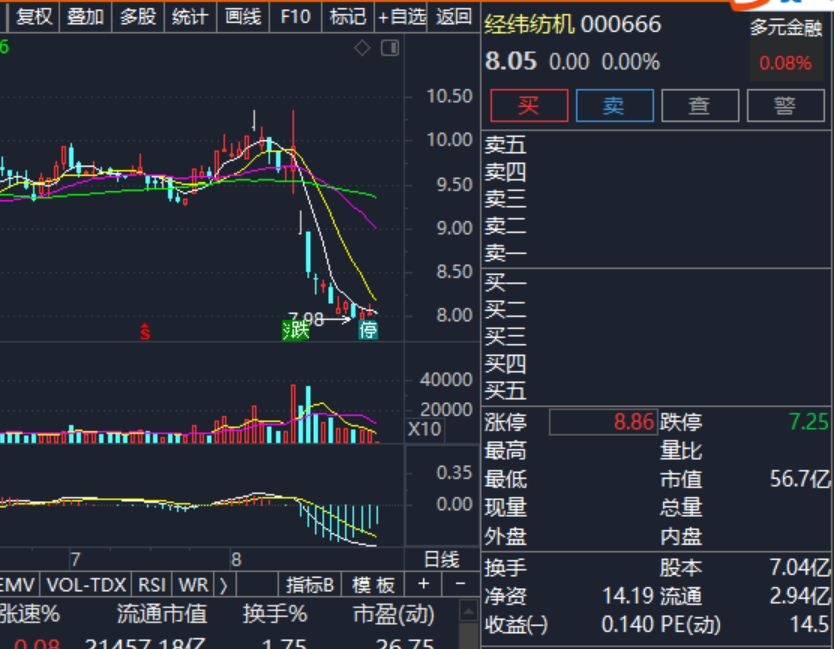Toggle the side panel layout icon
834x649 pixels.
390,48
